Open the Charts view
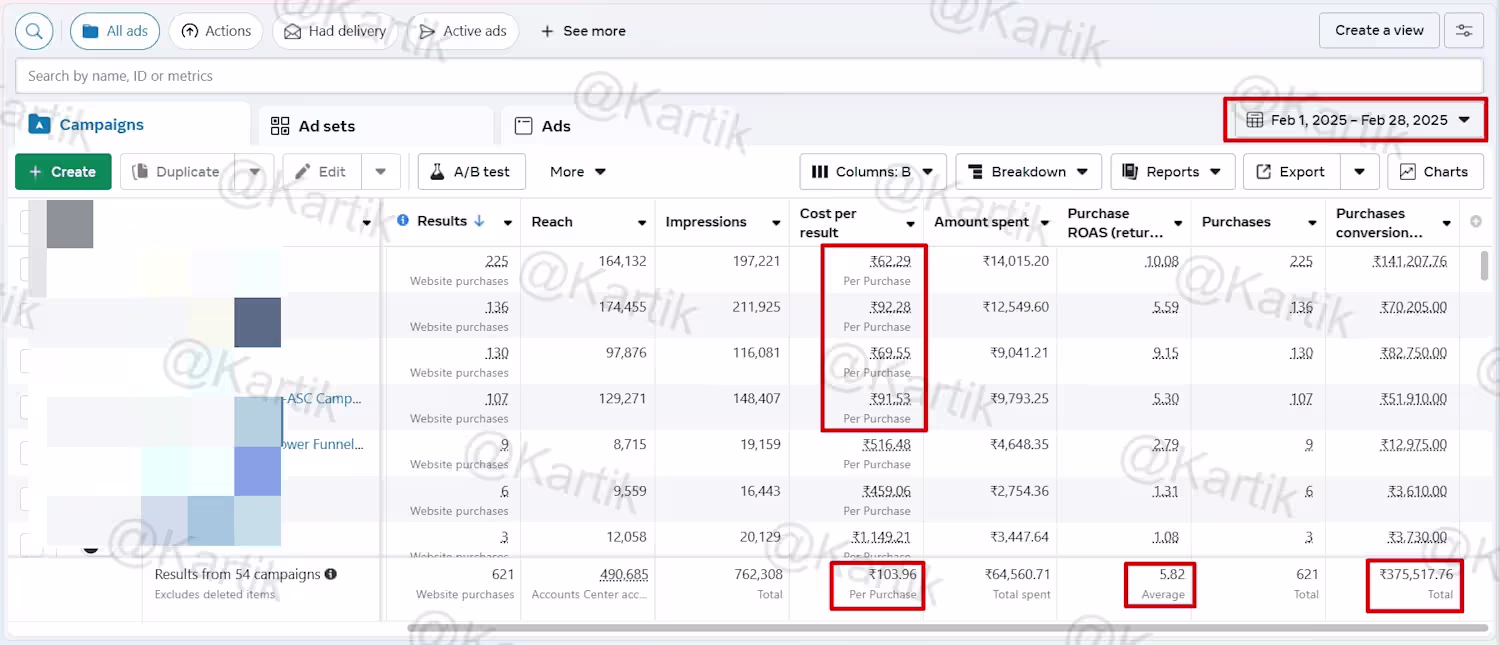 pos(1434,172)
